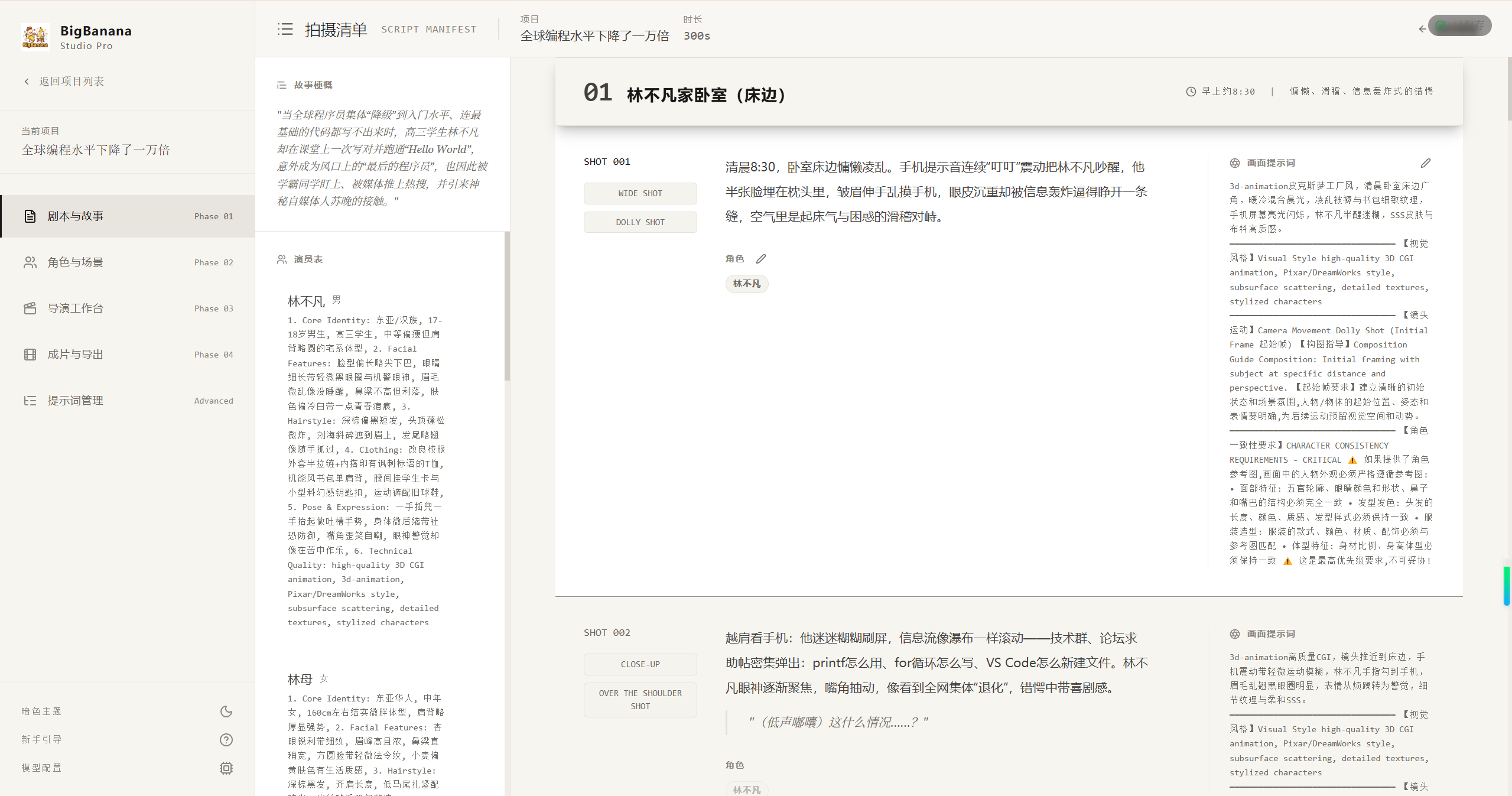Click the project title in the header
Viewport: 1512px width, 796px height.
594,36
